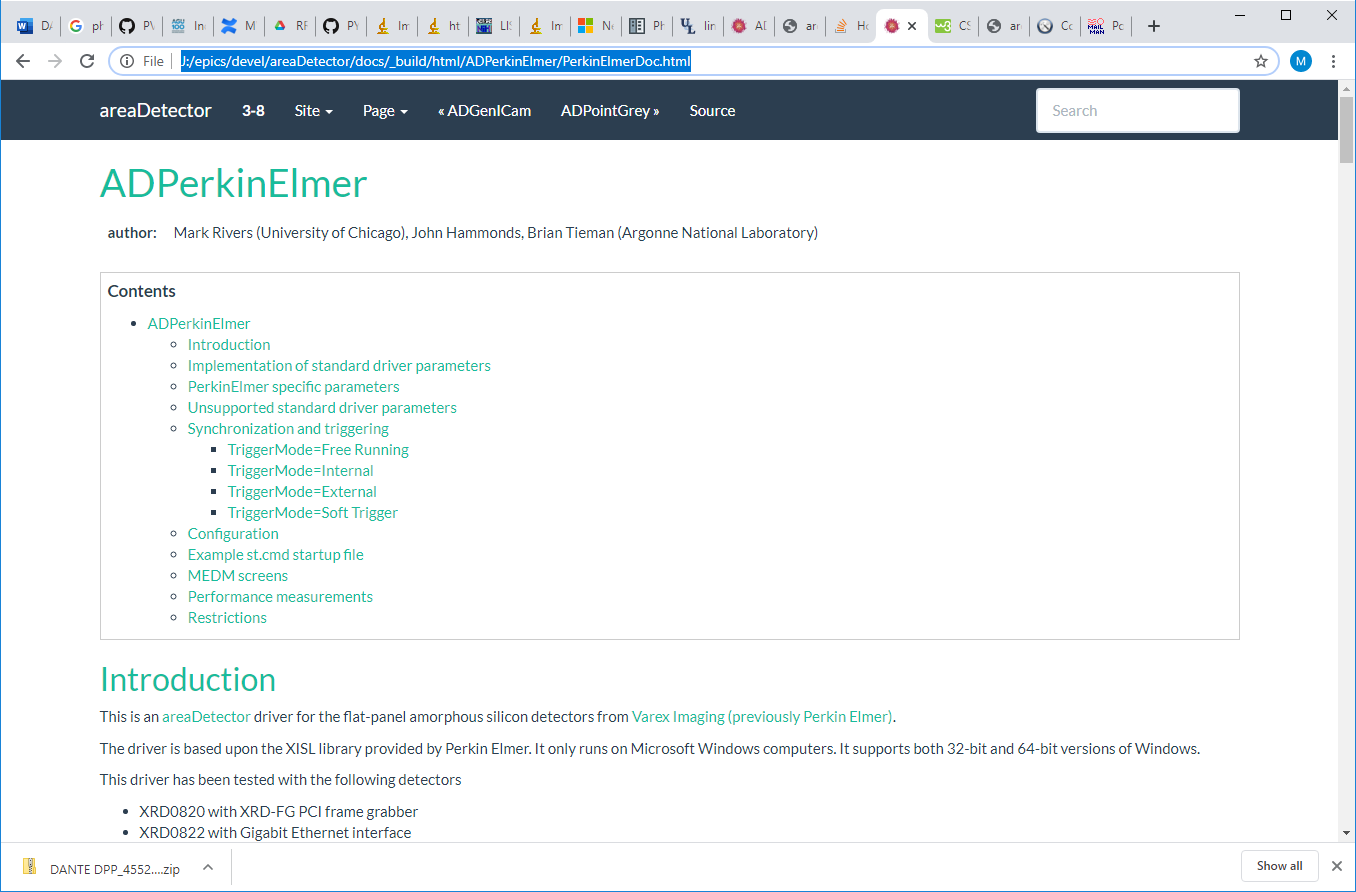Jump to PerkinElmer specific parameters
Screen dimensions: 1356x892
tap(294, 387)
